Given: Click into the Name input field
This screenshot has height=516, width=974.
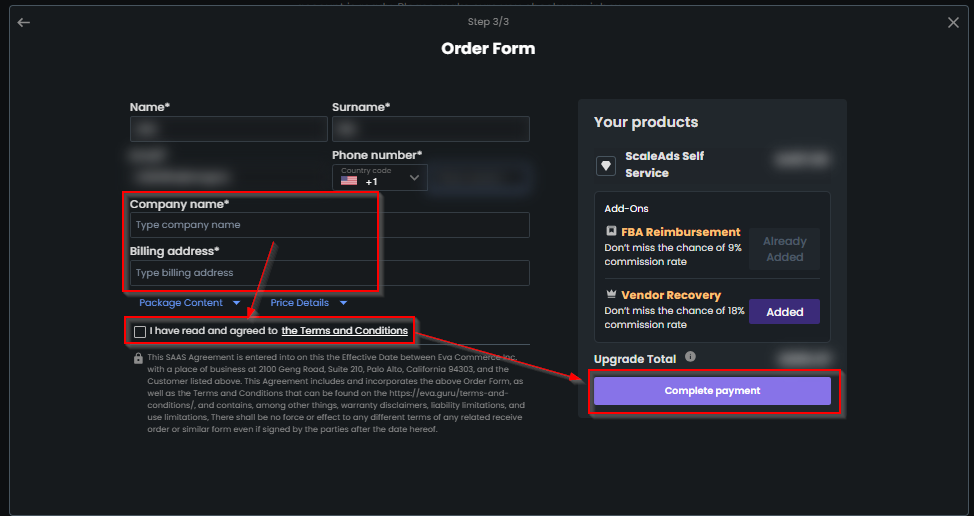Looking at the screenshot, I should (229, 129).
